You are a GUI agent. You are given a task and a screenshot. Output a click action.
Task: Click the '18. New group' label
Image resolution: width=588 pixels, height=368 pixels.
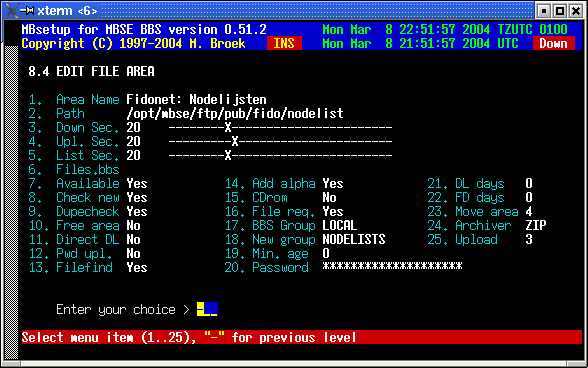270,240
